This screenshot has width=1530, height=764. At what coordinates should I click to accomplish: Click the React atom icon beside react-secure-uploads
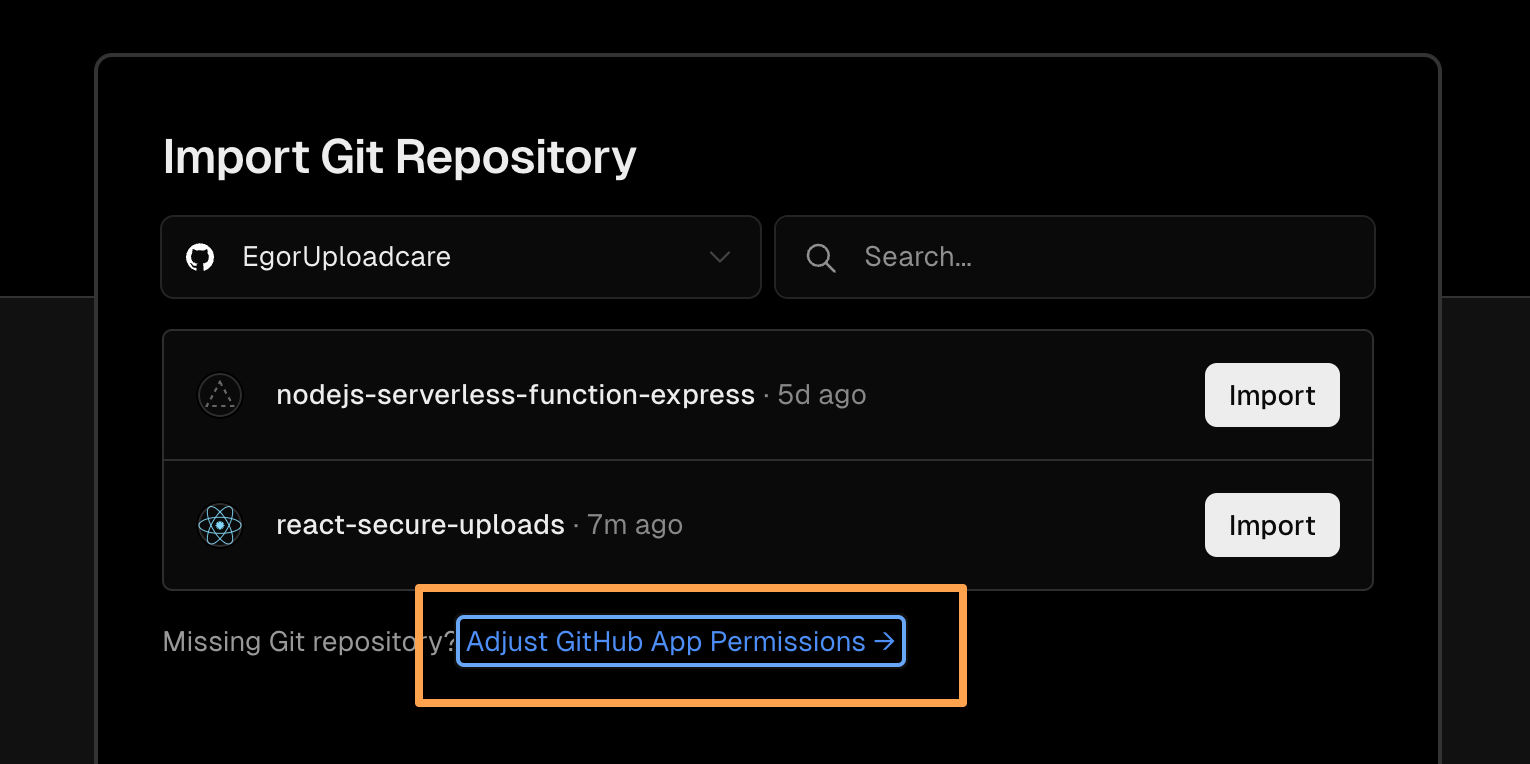[x=219, y=524]
